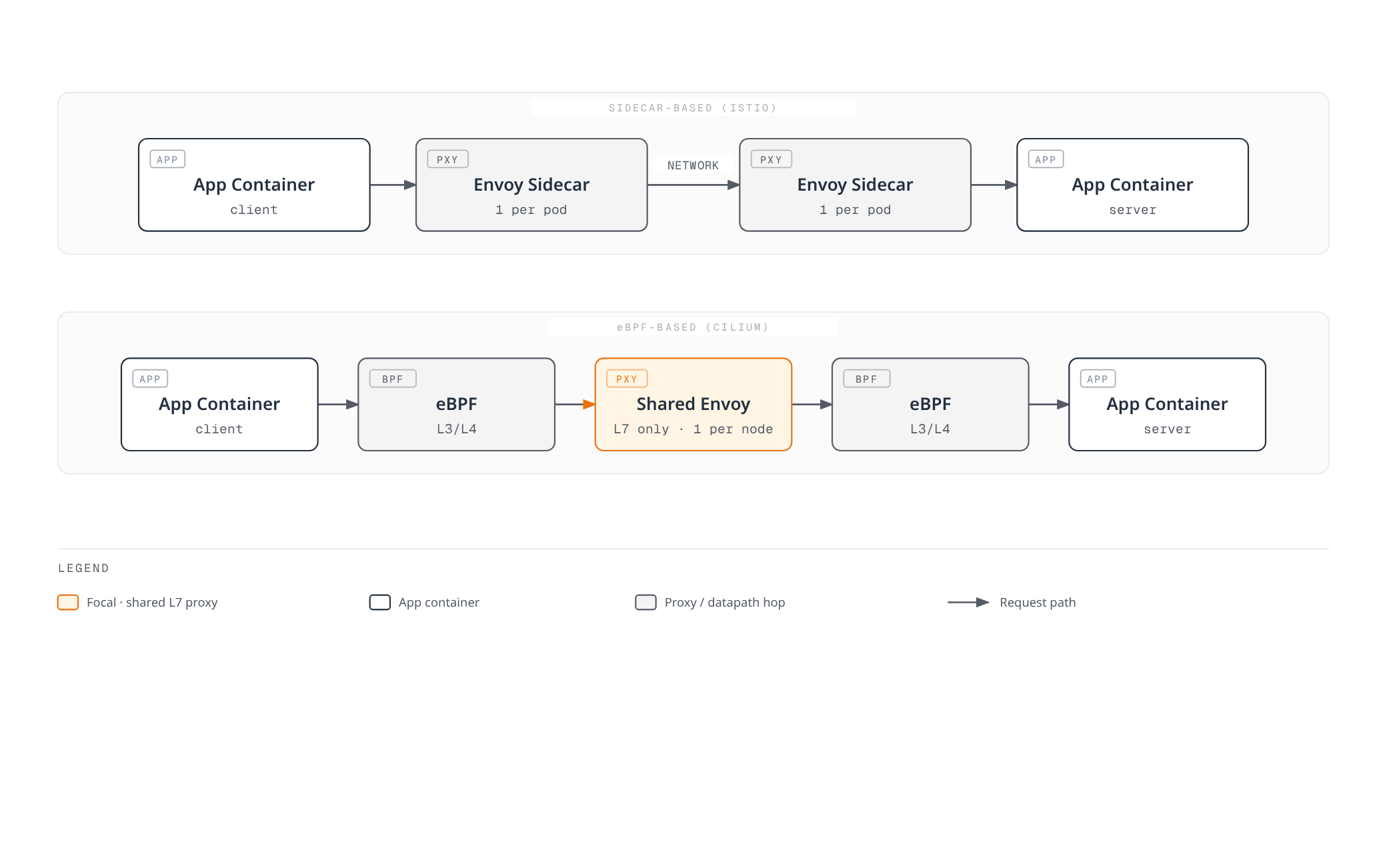Click the APP badge on Istio server container
Screen dimensions: 1387x868
(x=1046, y=159)
